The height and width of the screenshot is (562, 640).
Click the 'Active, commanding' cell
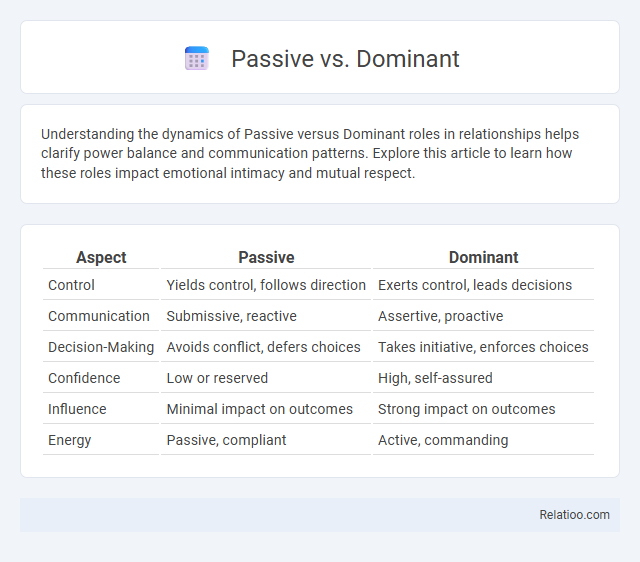[x=443, y=440]
